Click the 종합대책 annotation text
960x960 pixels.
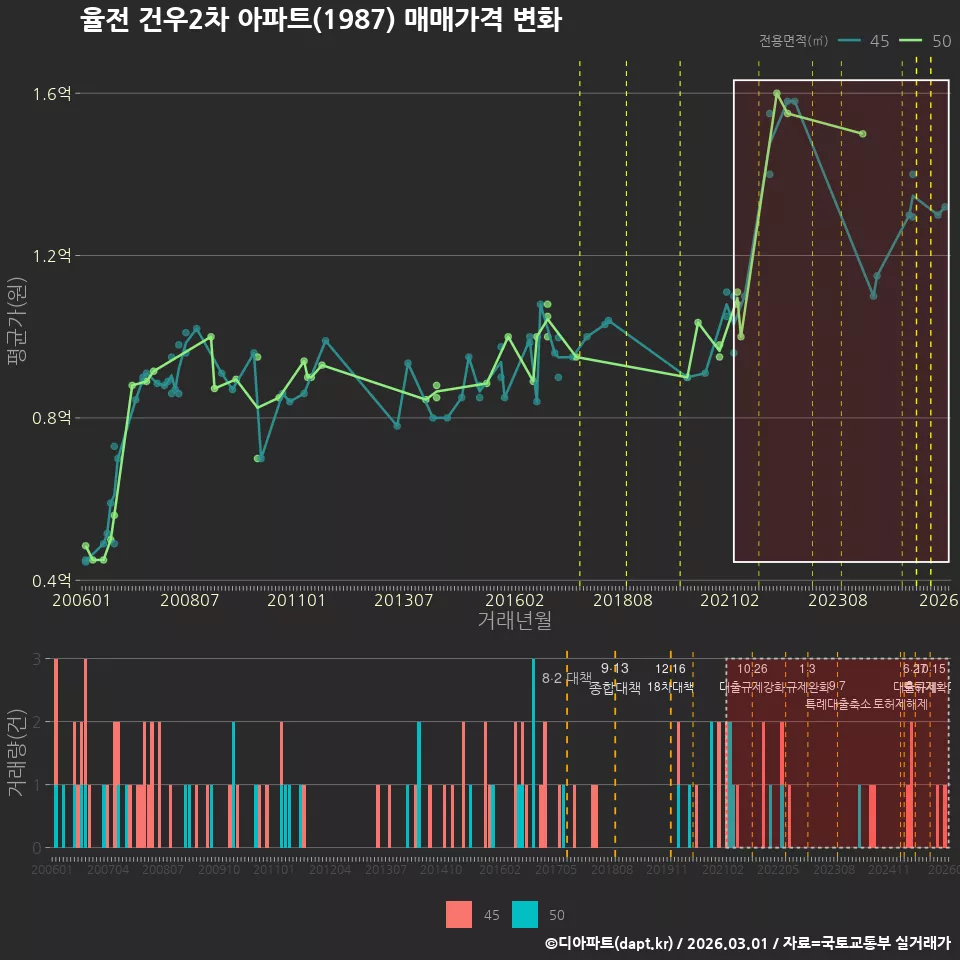pos(615,688)
